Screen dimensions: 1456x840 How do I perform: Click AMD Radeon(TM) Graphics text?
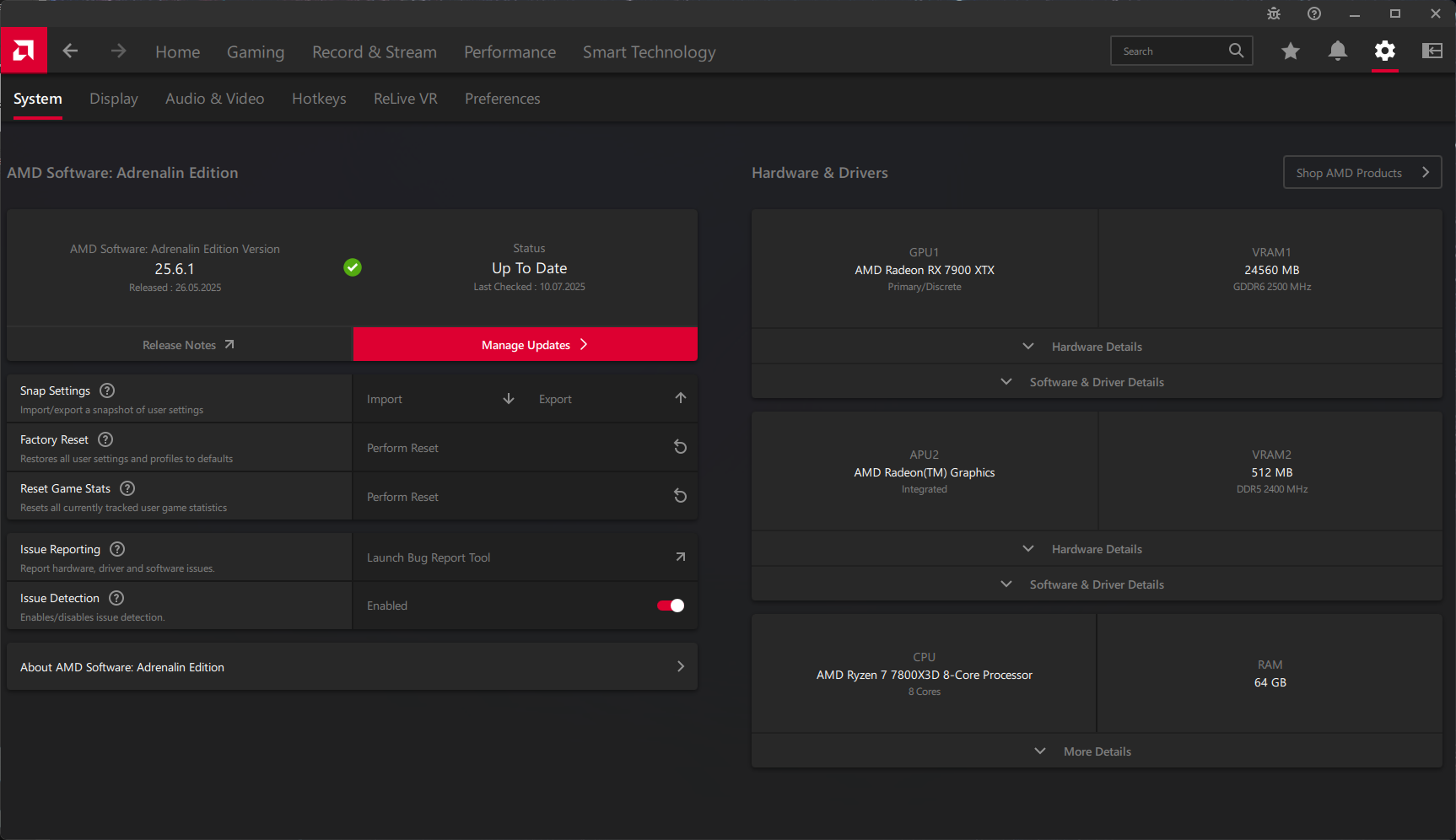click(x=925, y=472)
